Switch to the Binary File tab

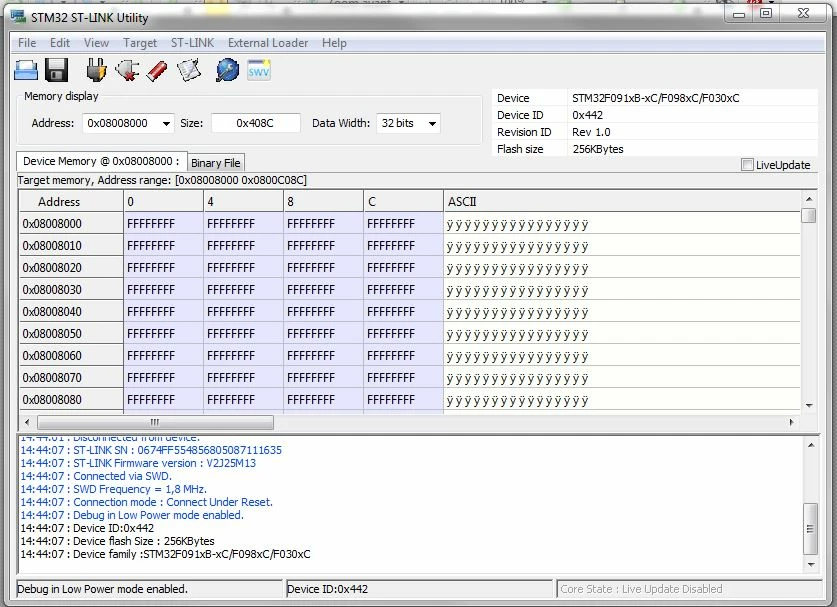pyautogui.click(x=216, y=163)
